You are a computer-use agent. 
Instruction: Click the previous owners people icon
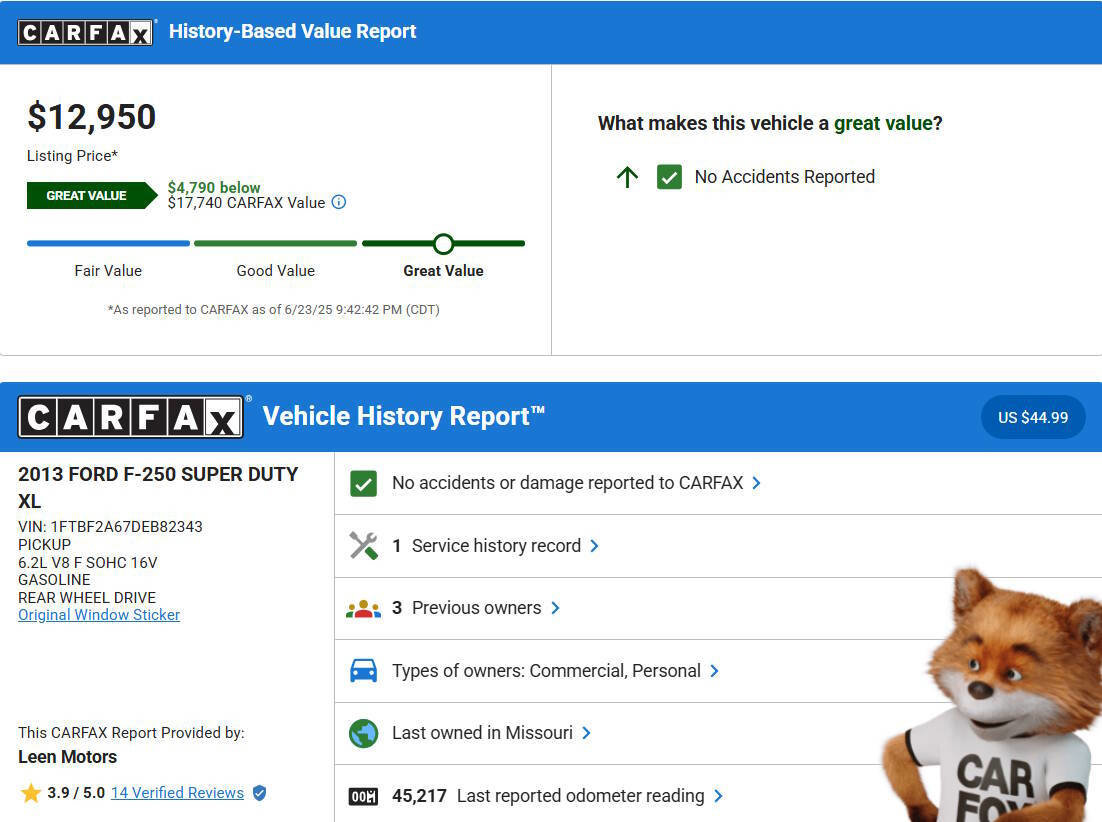point(363,608)
